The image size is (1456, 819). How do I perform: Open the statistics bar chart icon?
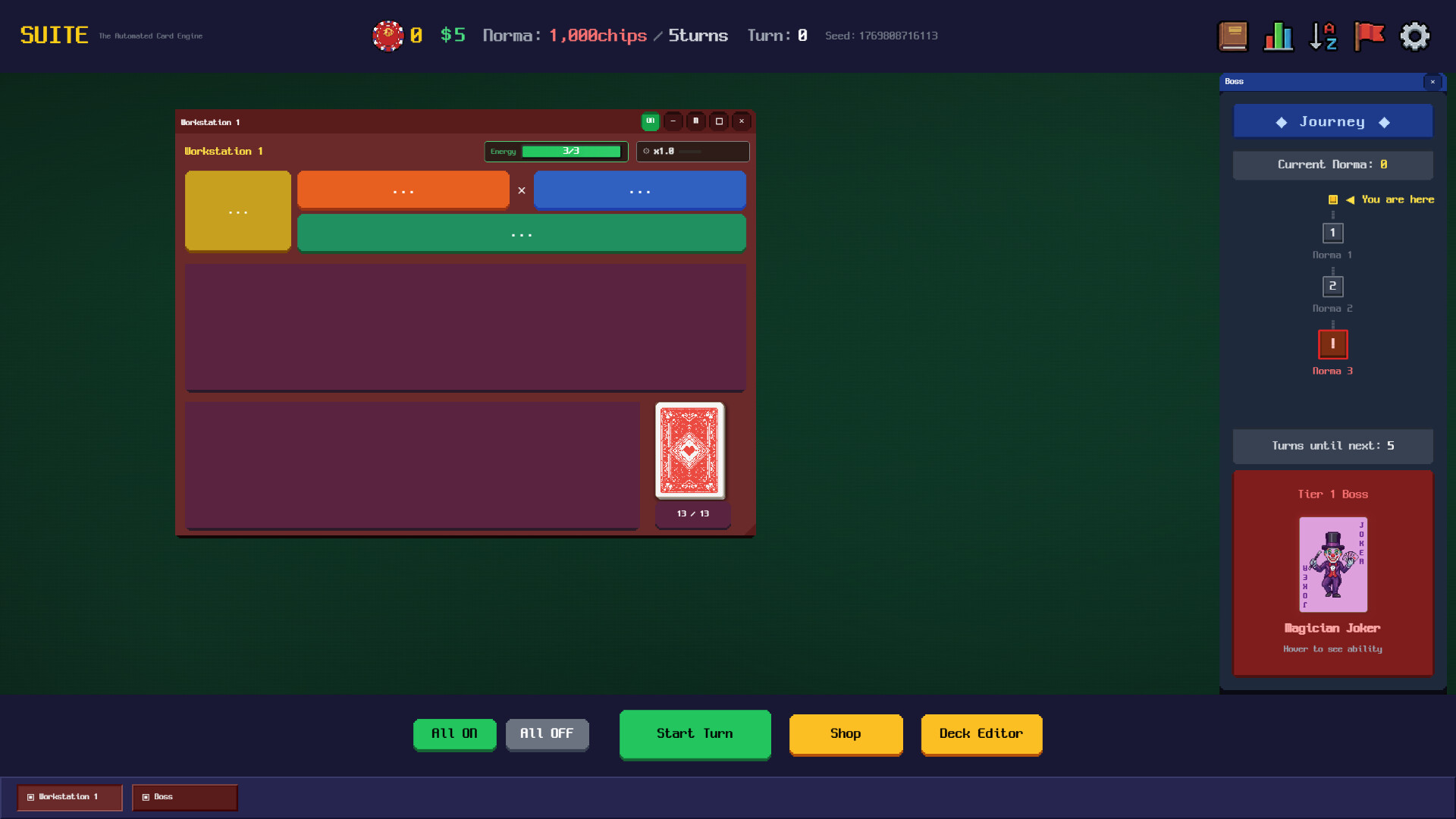[1279, 36]
